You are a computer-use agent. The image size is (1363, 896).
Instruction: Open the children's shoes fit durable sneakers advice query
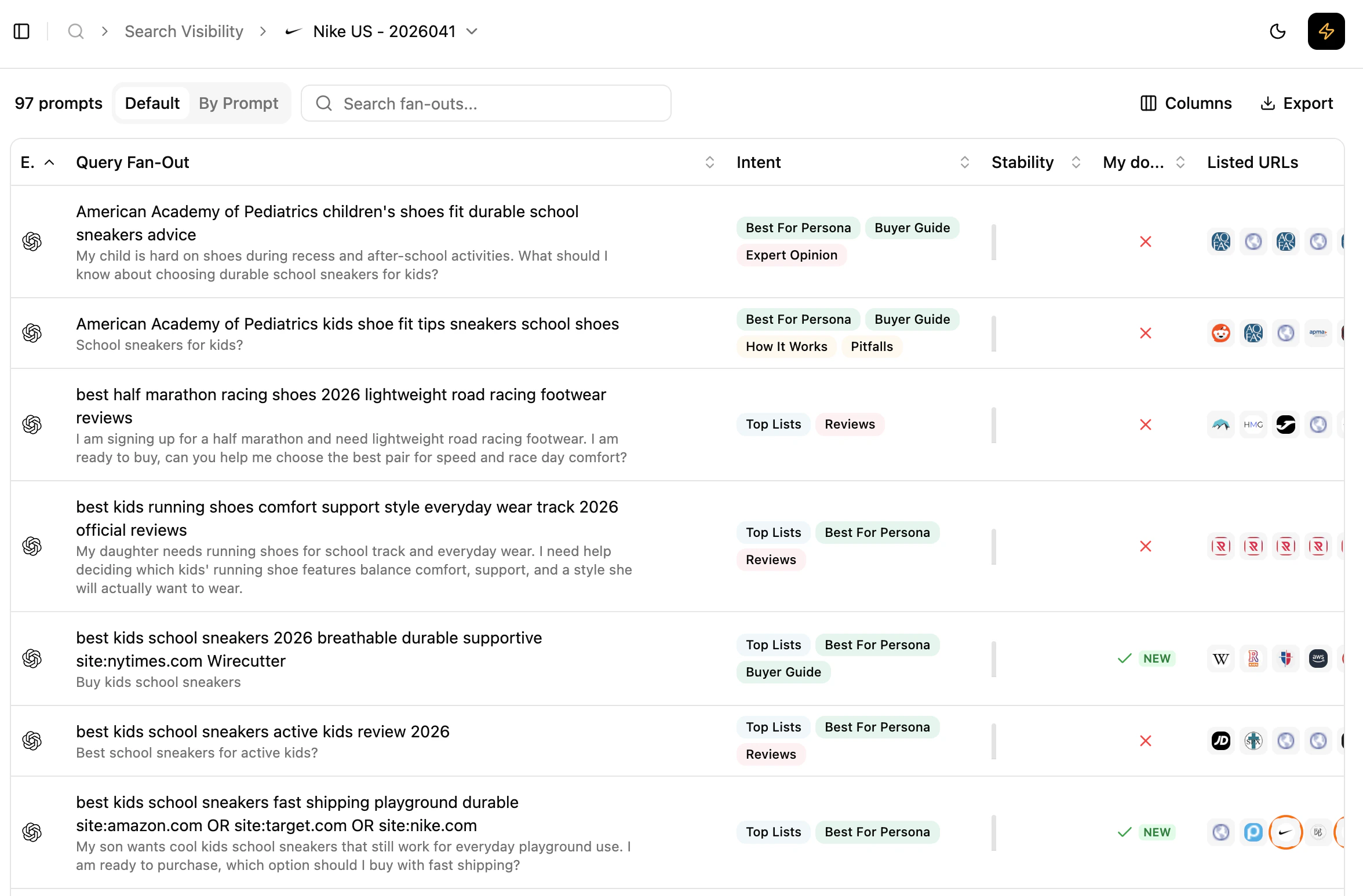coord(327,223)
